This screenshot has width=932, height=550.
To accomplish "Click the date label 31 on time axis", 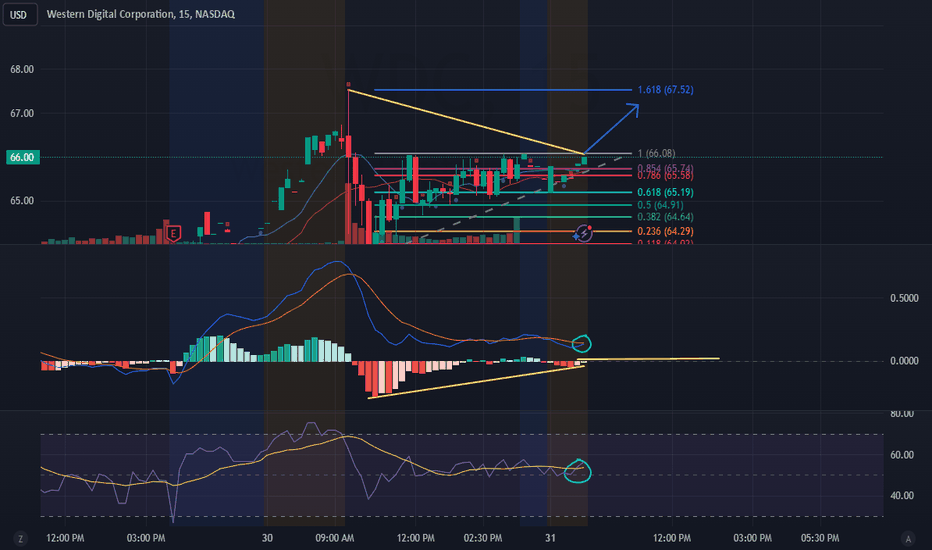I will click(550, 538).
